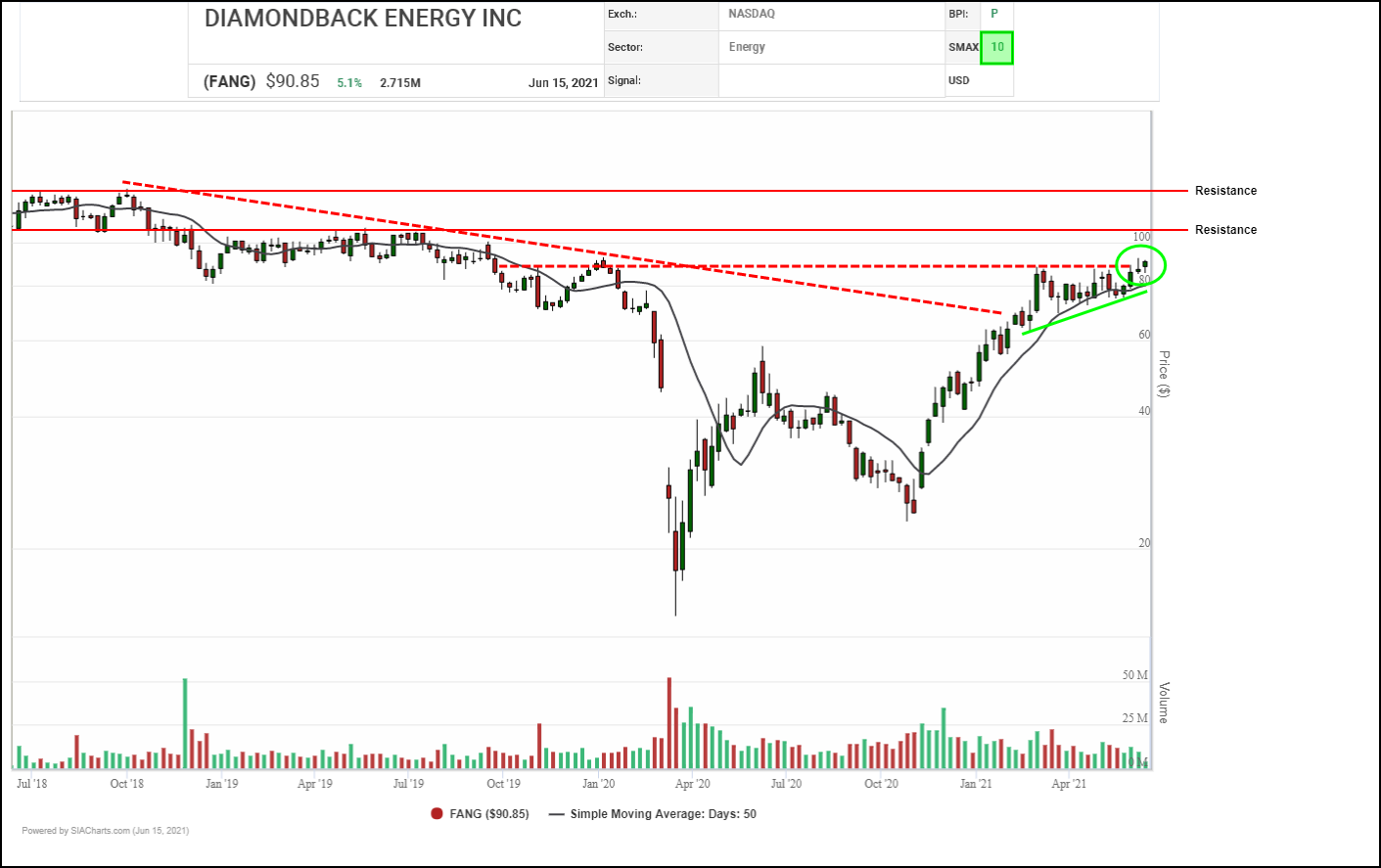The height and width of the screenshot is (868, 1381).
Task: Click the Simple Moving Average legend line marker
Action: point(557,814)
